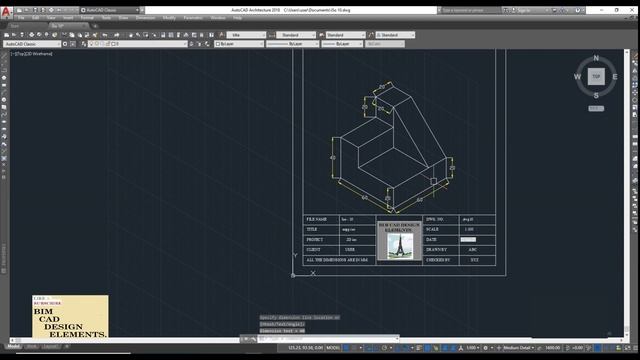Image resolution: width=640 pixels, height=360 pixels.
Task: Open the Modify menu
Action: point(169,18)
